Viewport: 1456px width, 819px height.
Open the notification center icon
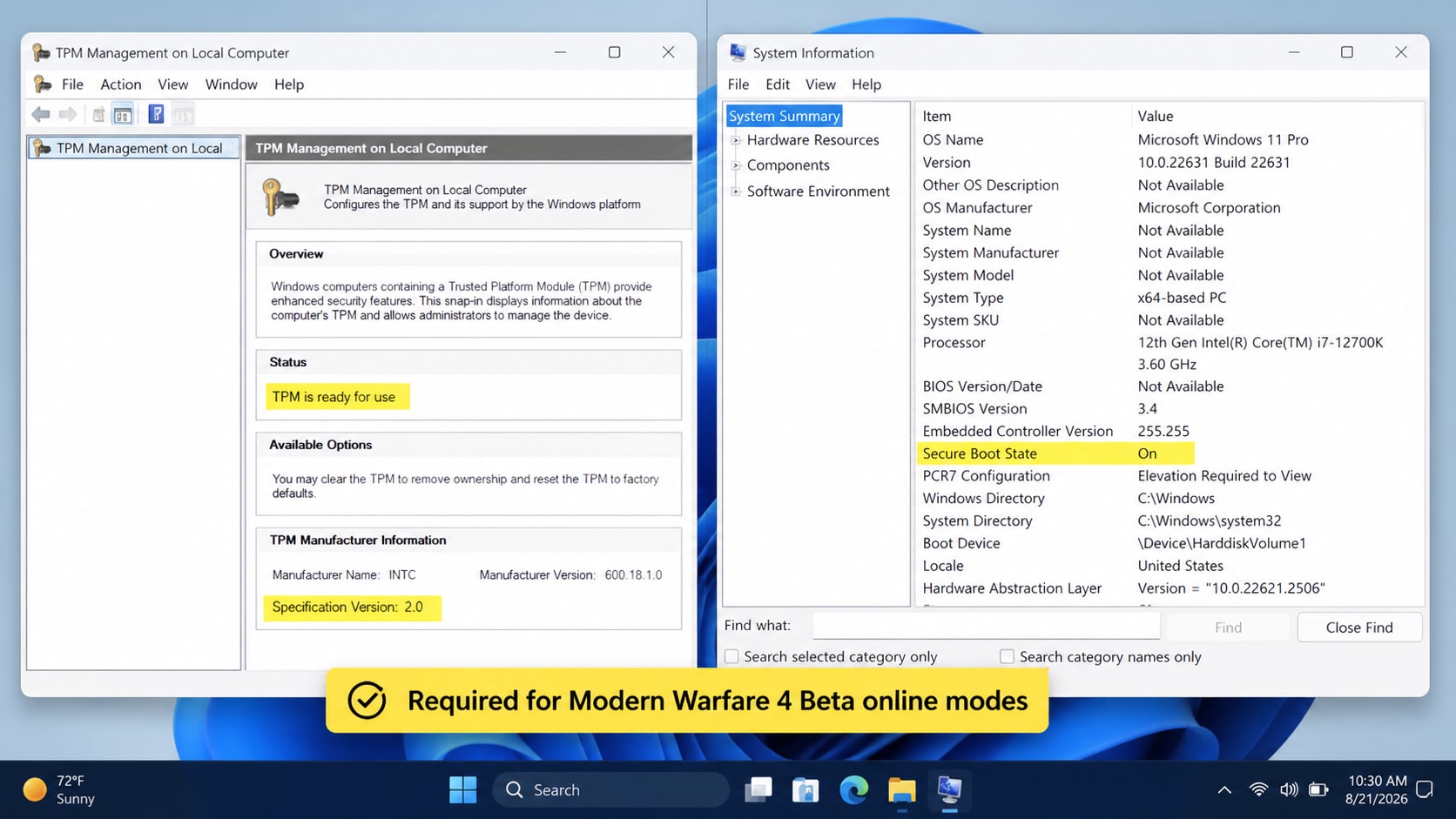[1425, 789]
